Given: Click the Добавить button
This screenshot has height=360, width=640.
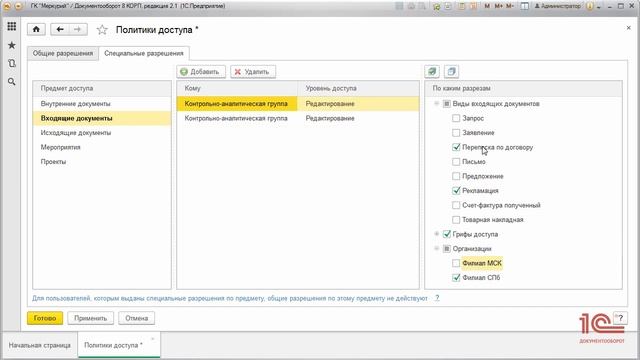Looking at the screenshot, I should pyautogui.click(x=201, y=72).
